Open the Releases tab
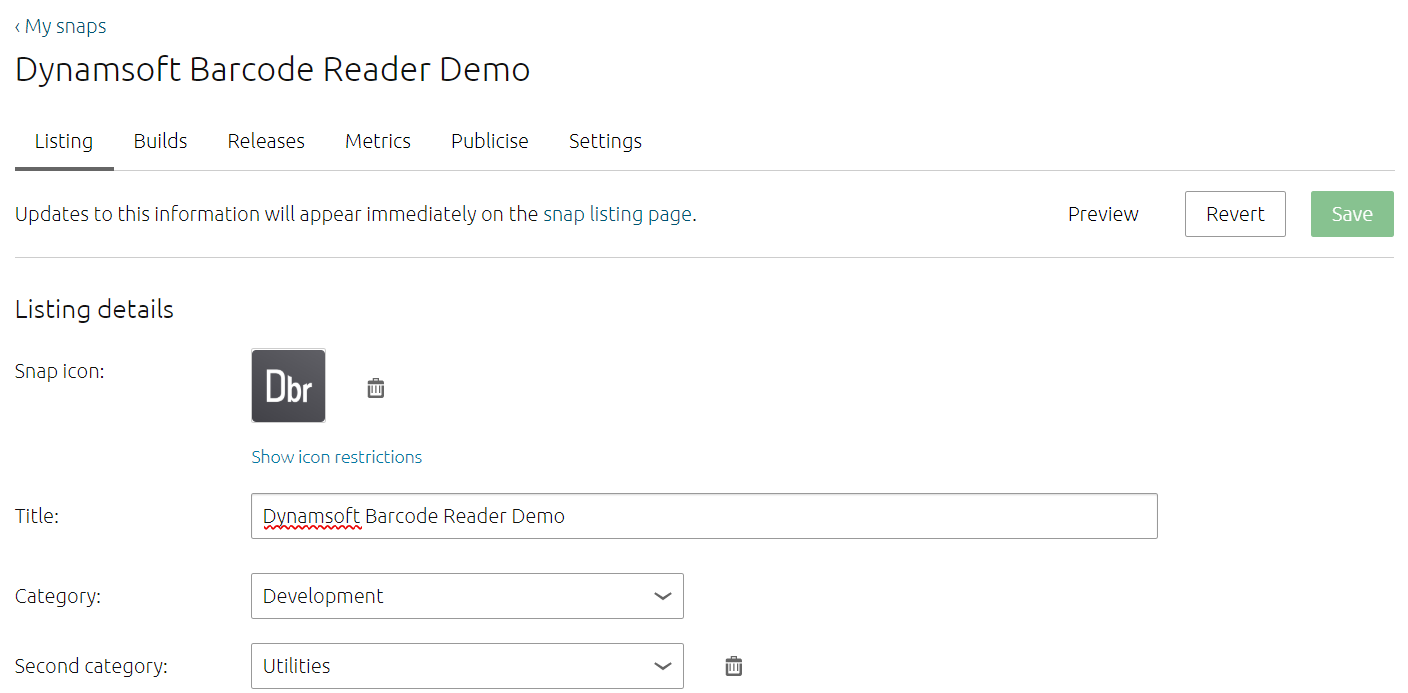1408x693 pixels. 266,141
